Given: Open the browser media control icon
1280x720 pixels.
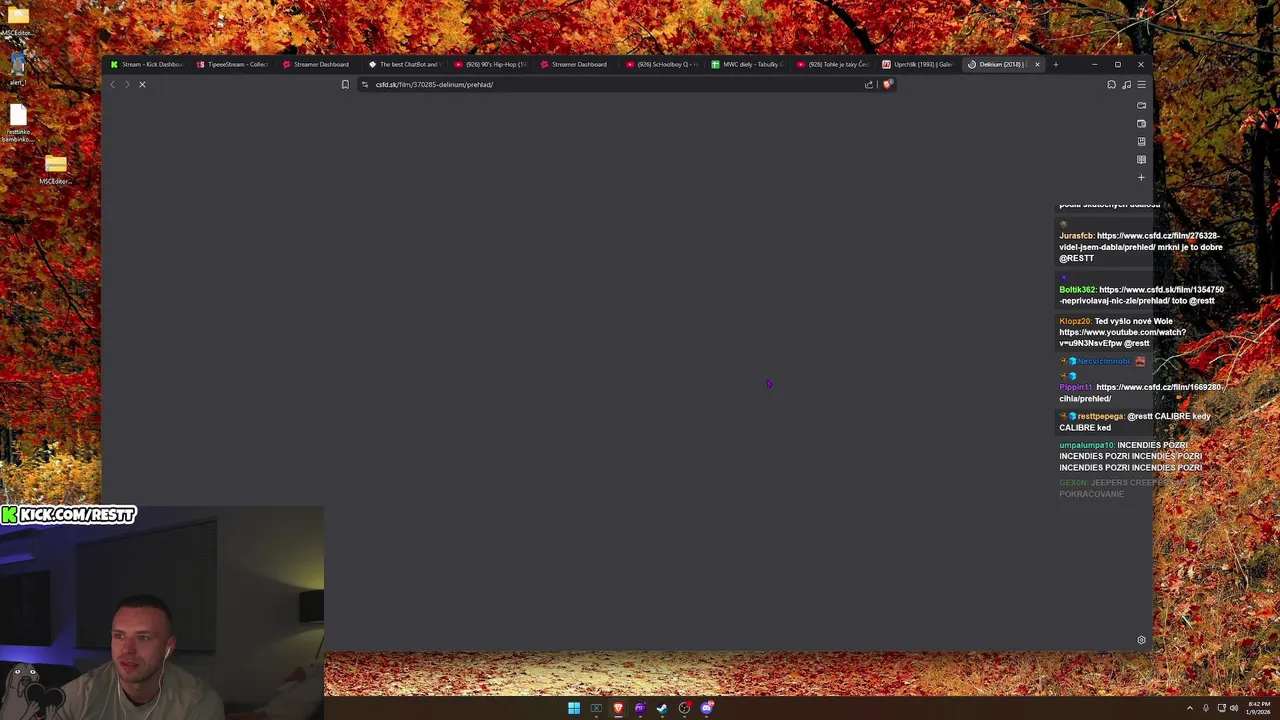Looking at the screenshot, I should [1126, 84].
